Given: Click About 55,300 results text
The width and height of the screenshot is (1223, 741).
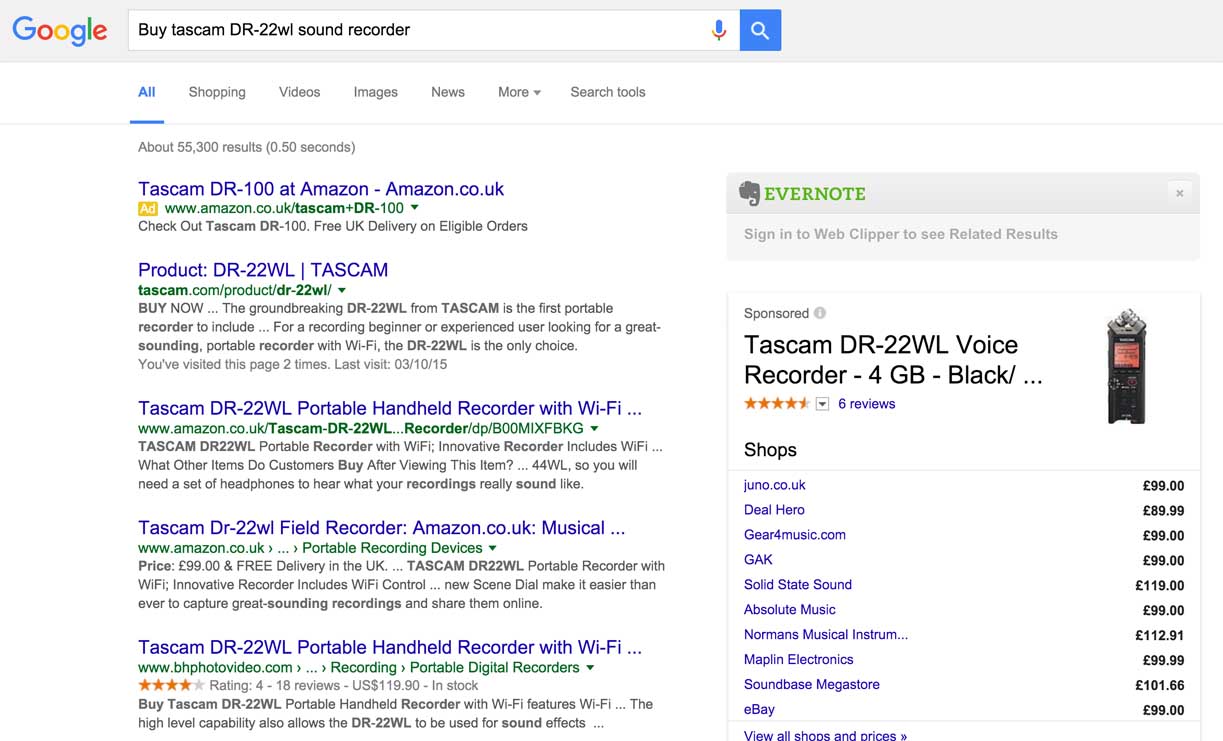Looking at the screenshot, I should coord(246,147).
